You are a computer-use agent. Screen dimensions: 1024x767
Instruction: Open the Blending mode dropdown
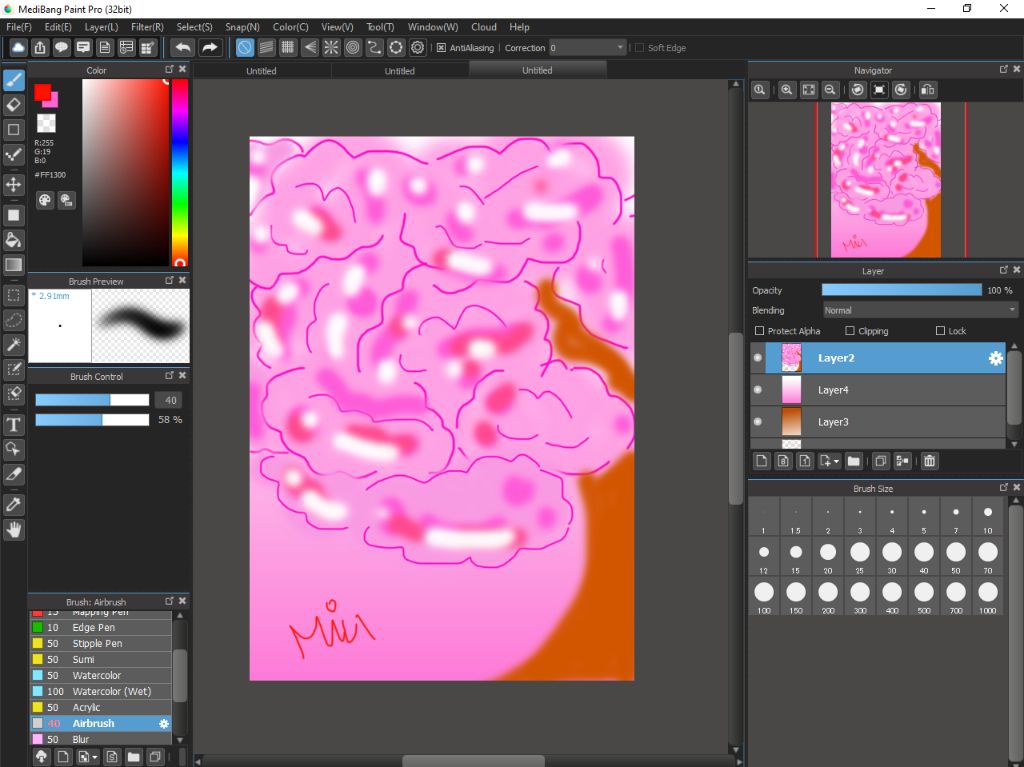click(x=920, y=310)
